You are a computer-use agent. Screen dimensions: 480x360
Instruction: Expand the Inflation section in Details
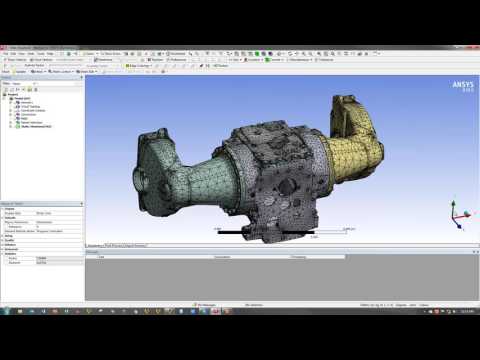point(3,245)
